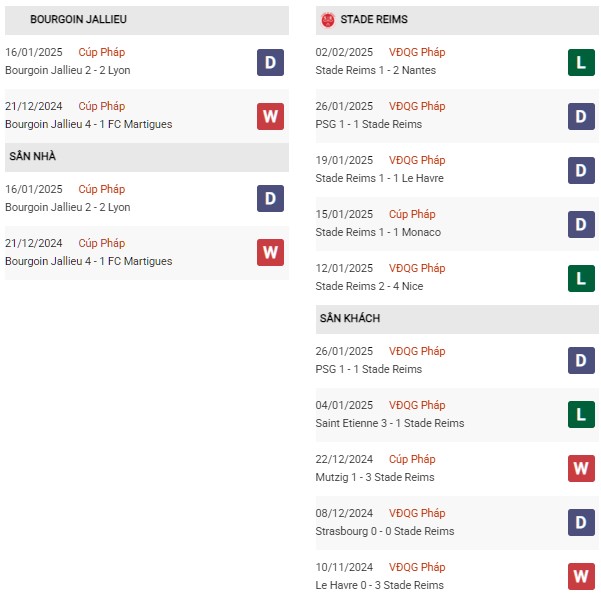Screen dimensions: 601x600
Task: Open the Cúp Pháp link dated 15/01/2025
Action: tap(412, 214)
